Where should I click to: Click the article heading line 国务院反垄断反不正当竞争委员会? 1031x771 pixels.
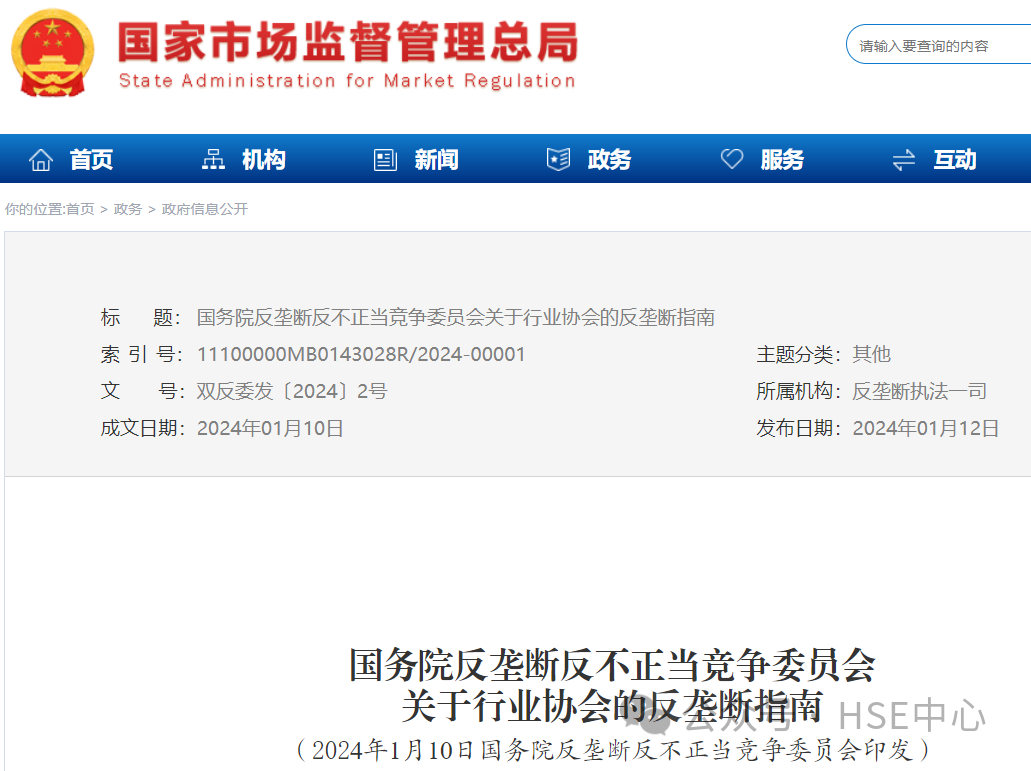click(x=612, y=665)
